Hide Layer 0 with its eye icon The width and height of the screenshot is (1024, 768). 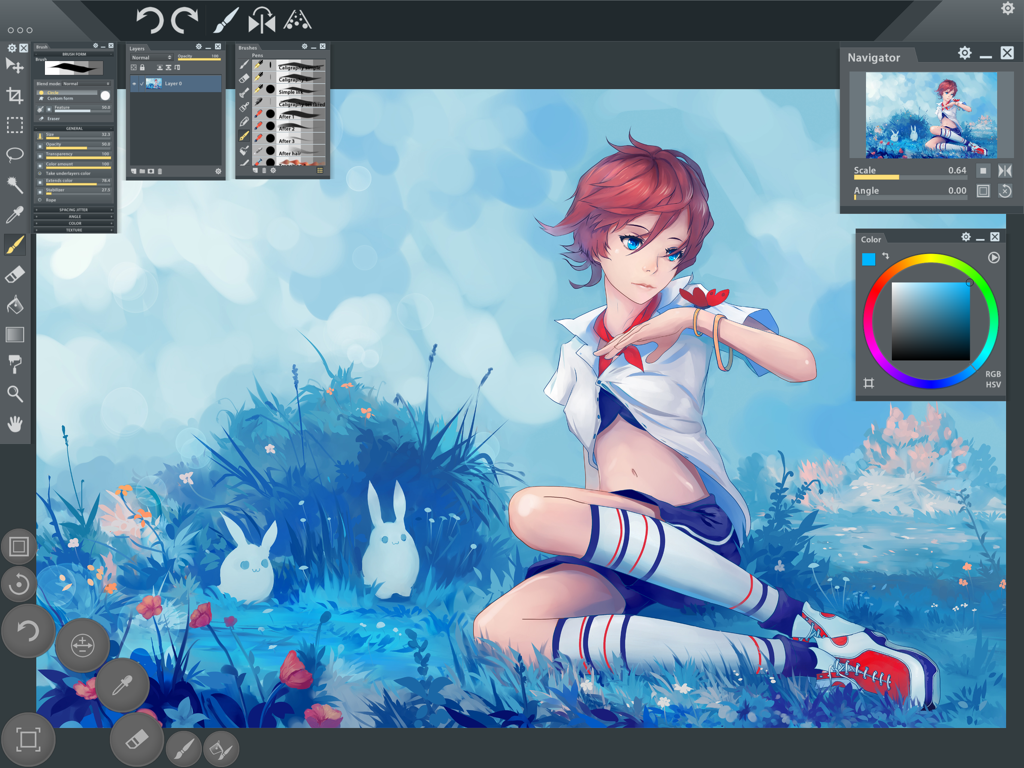134,83
